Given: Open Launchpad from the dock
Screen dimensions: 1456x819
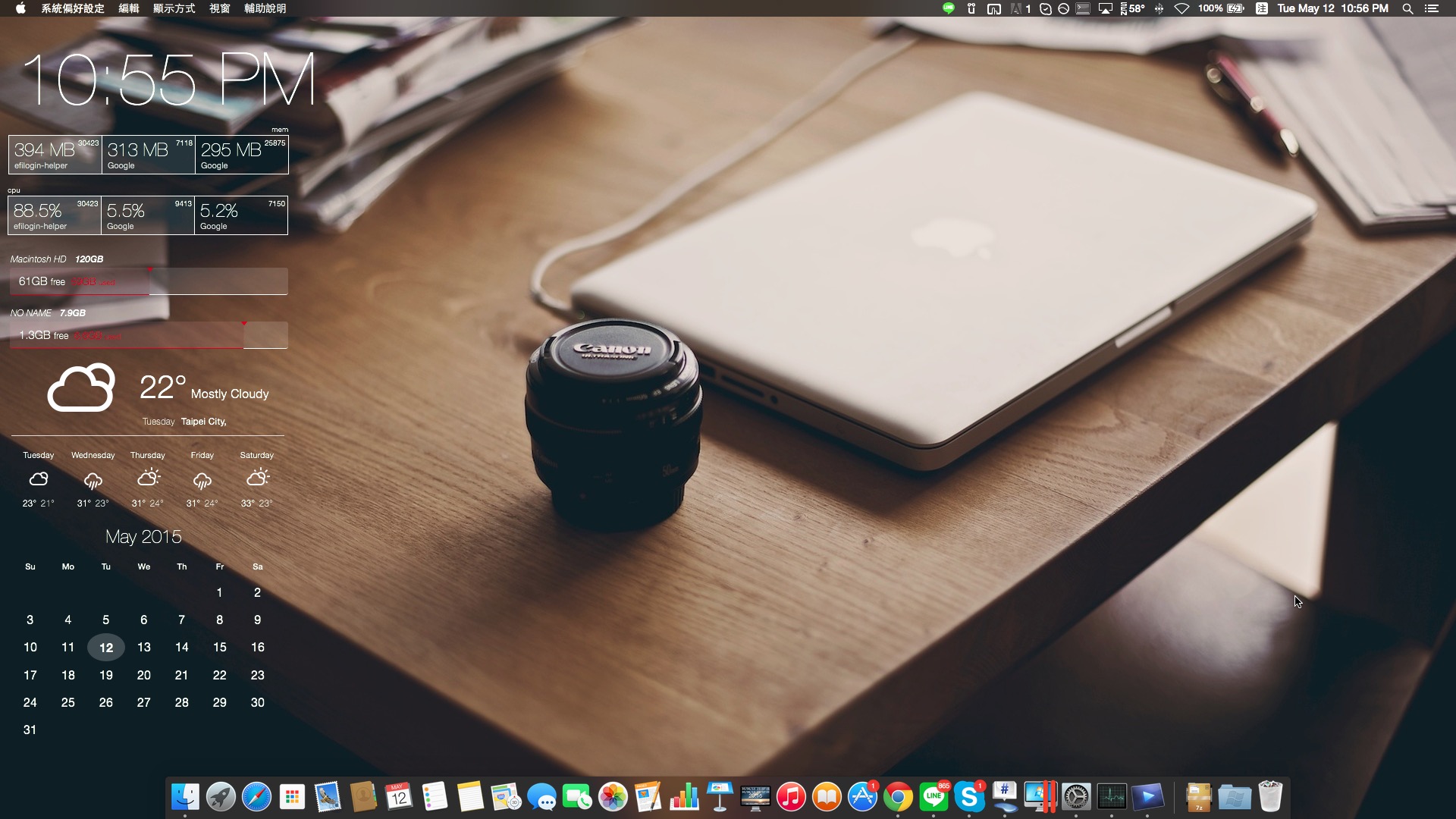Looking at the screenshot, I should click(x=221, y=797).
